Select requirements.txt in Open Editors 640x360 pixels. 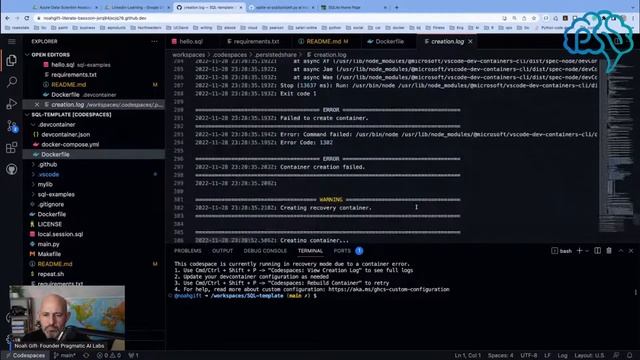click(73, 75)
